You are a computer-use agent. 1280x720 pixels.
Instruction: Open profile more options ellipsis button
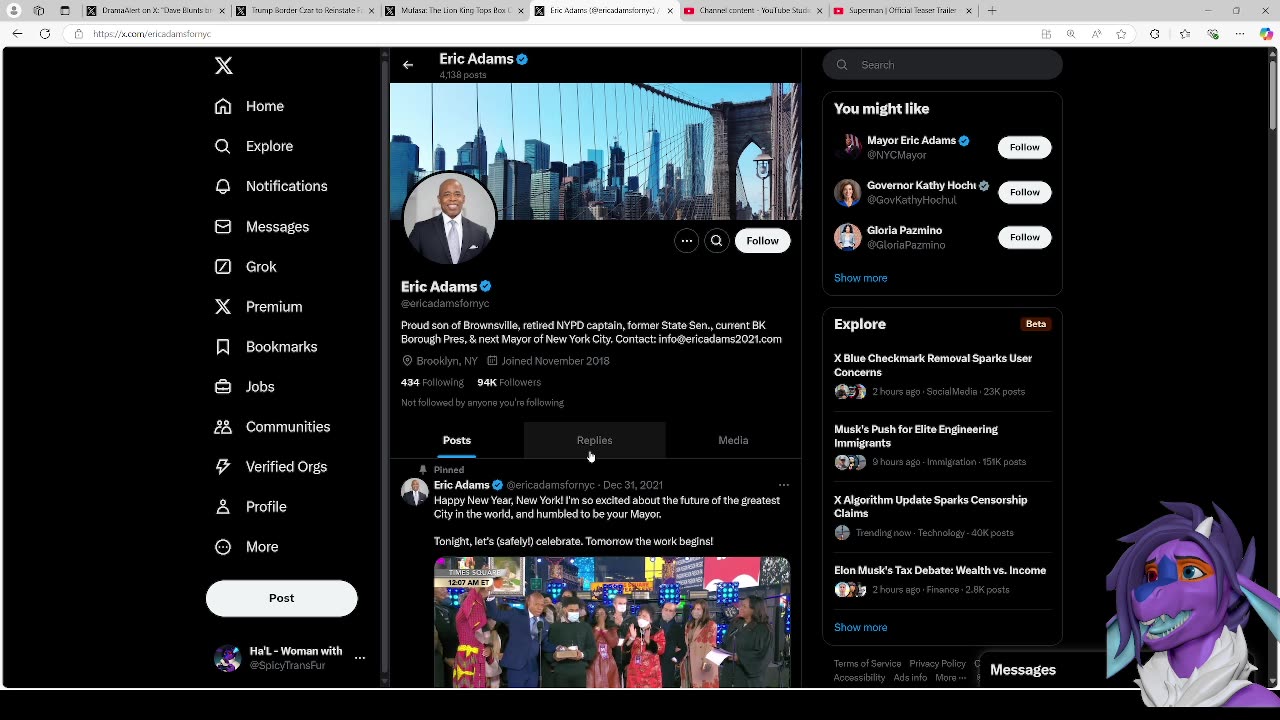(x=686, y=240)
